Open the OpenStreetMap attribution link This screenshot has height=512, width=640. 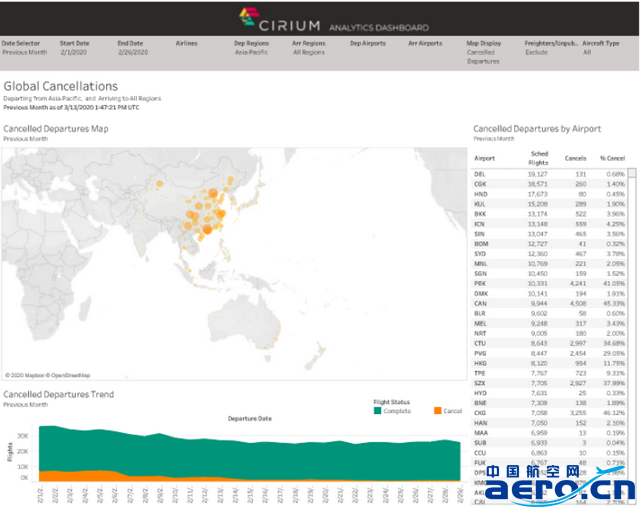click(68, 375)
